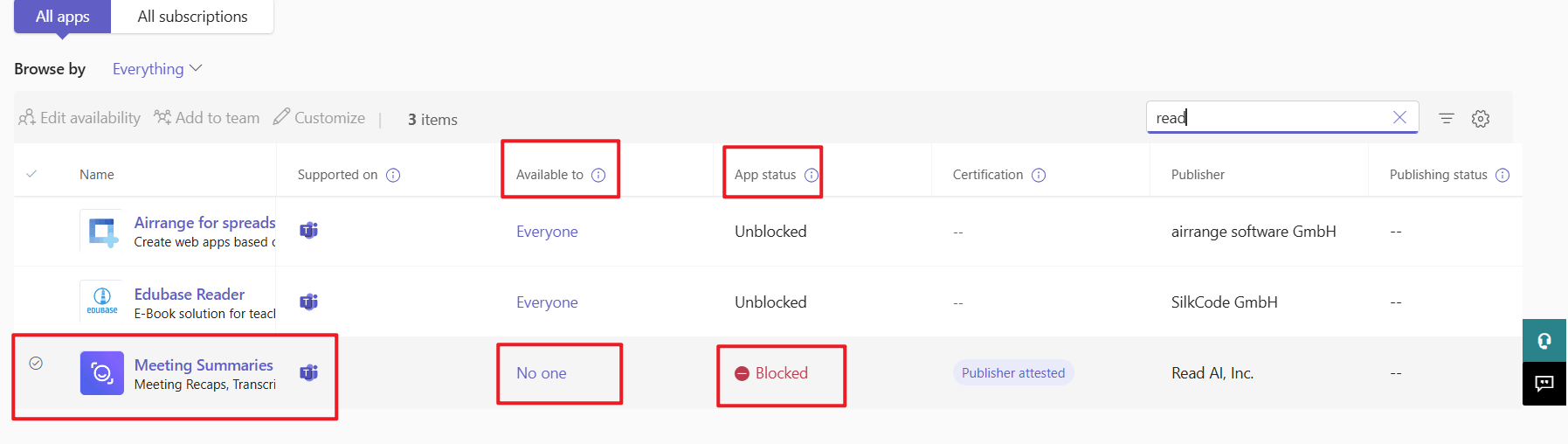The image size is (1568, 444).
Task: Switch to All subscriptions tab
Action: [192, 17]
